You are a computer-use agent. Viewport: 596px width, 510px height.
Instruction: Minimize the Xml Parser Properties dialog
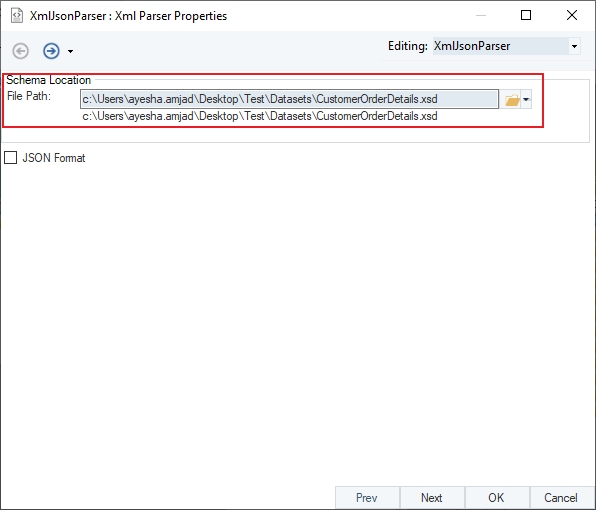click(481, 15)
